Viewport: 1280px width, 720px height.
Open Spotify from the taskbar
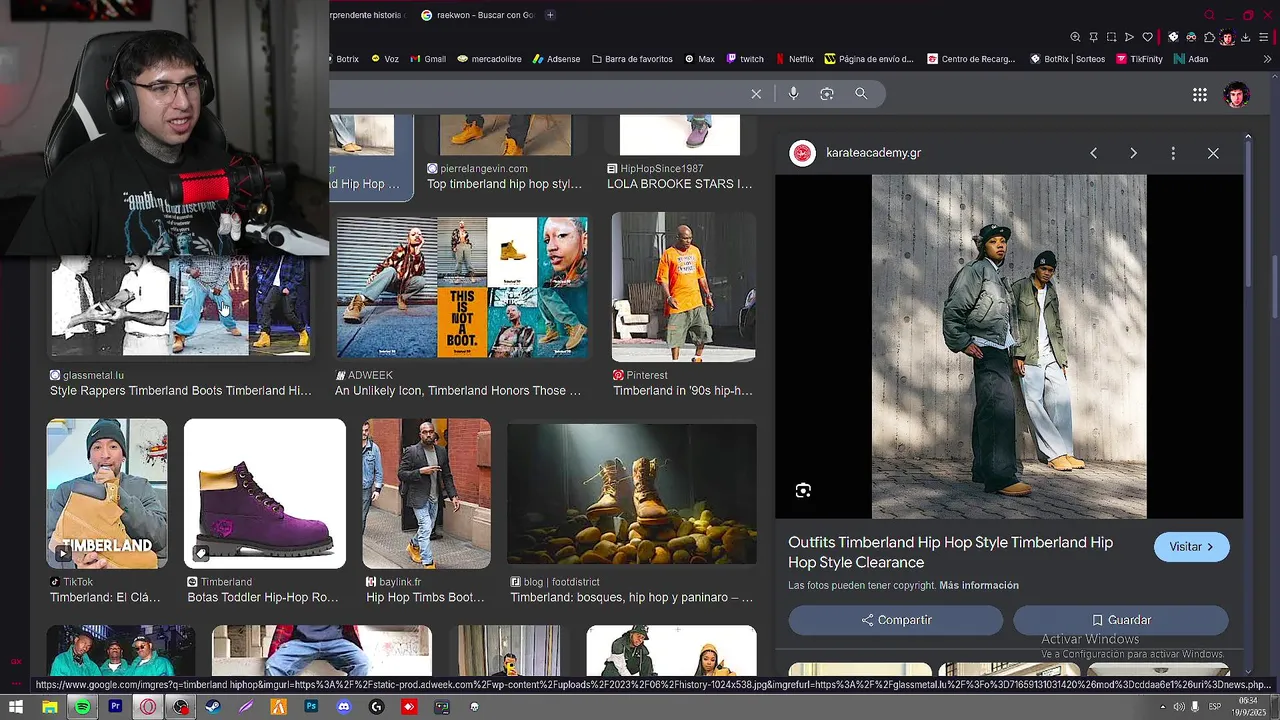(x=82, y=707)
